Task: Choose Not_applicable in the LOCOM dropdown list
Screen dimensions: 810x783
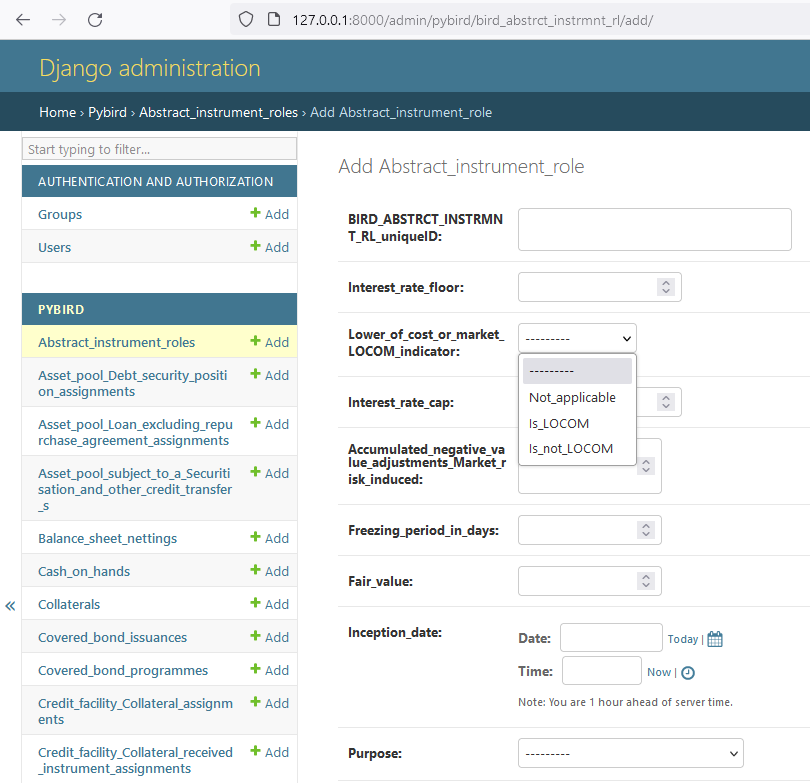Action: point(572,397)
